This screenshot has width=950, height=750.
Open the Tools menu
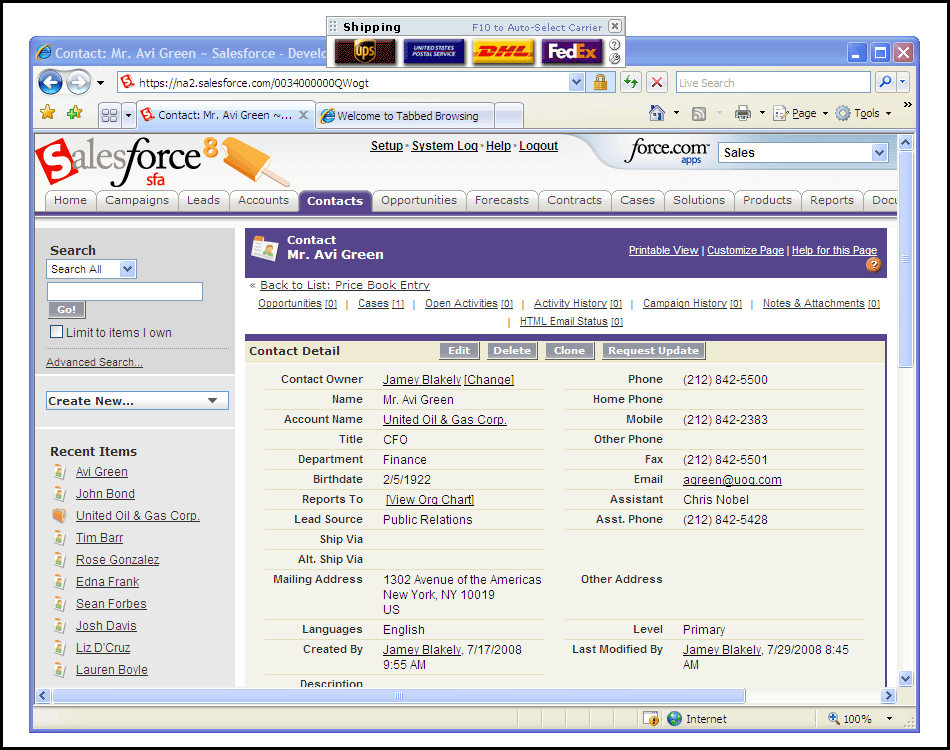[x=864, y=113]
